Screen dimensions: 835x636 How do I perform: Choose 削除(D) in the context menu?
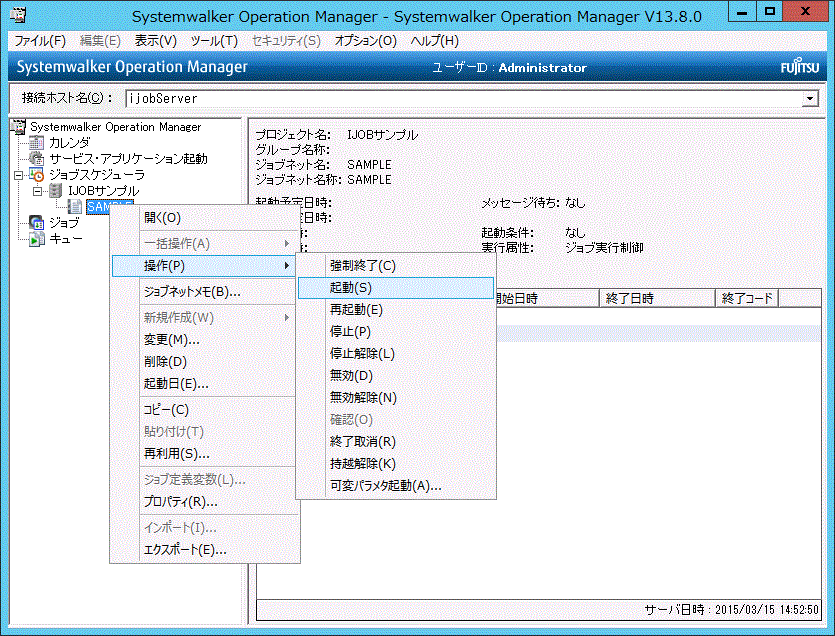[205, 362]
